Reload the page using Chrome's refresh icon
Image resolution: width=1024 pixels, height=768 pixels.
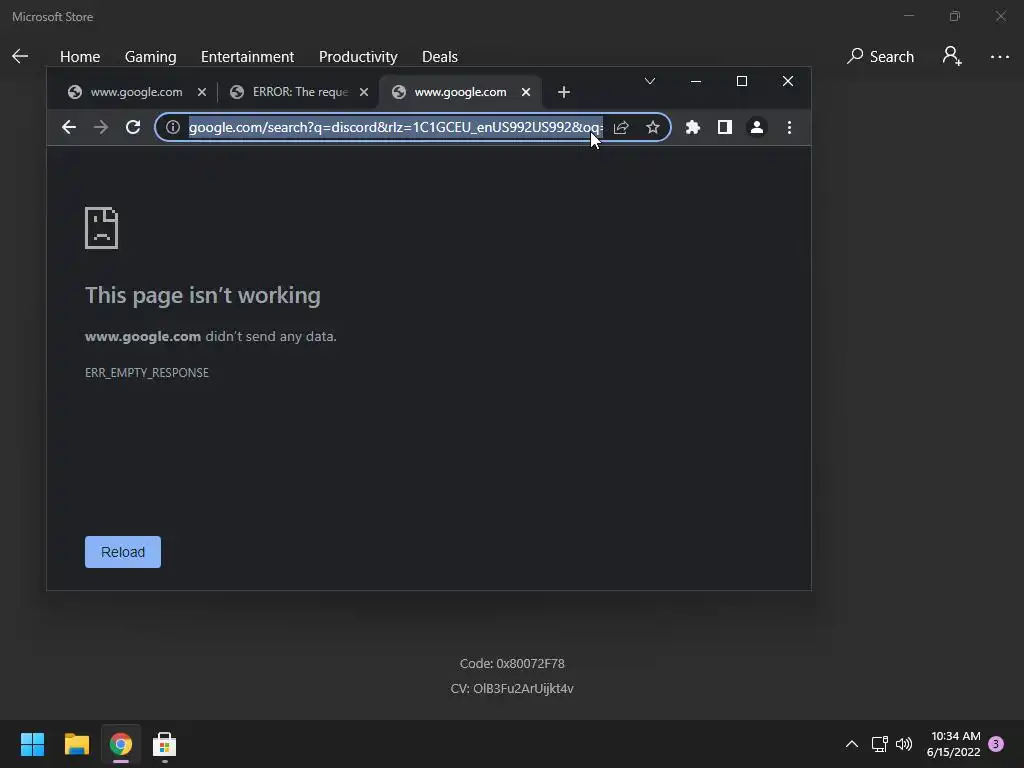coord(133,127)
